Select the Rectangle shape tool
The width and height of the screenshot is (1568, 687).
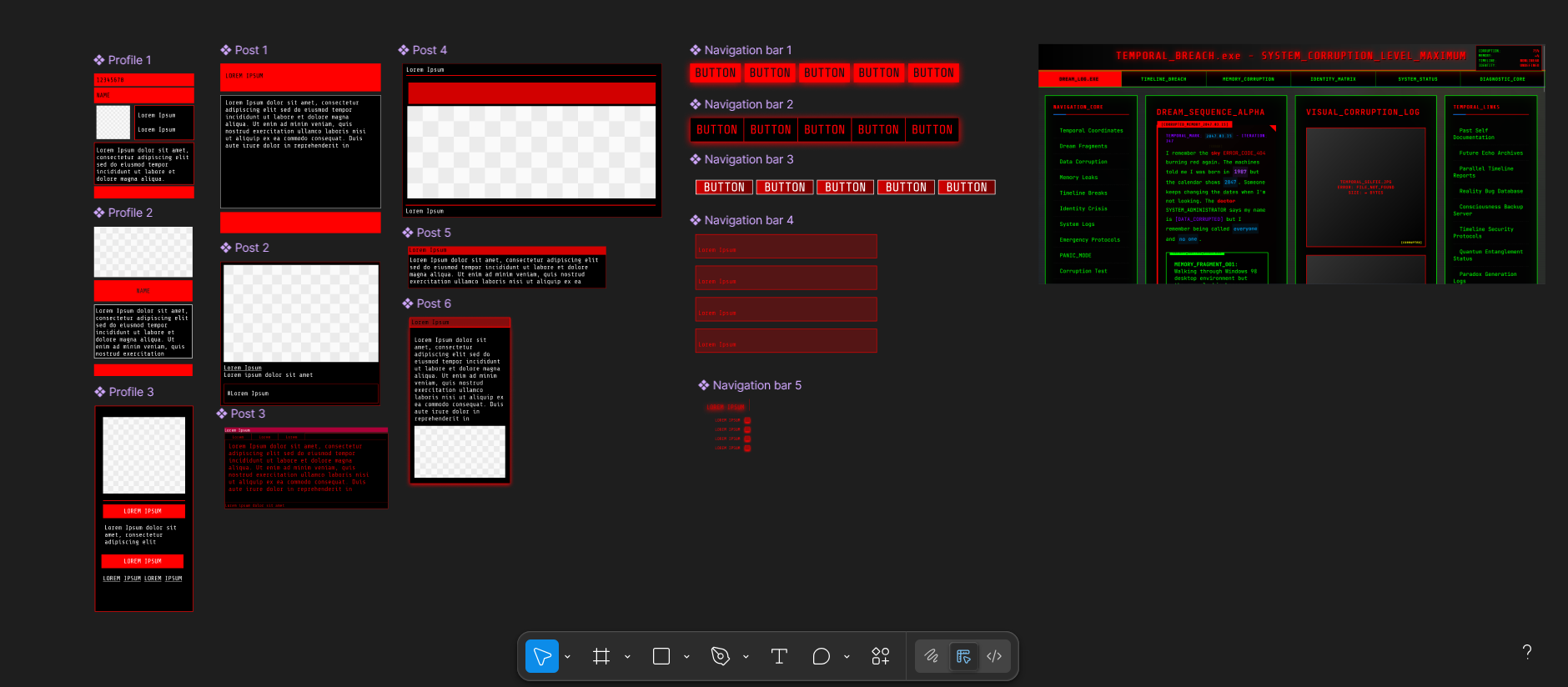pyautogui.click(x=661, y=657)
